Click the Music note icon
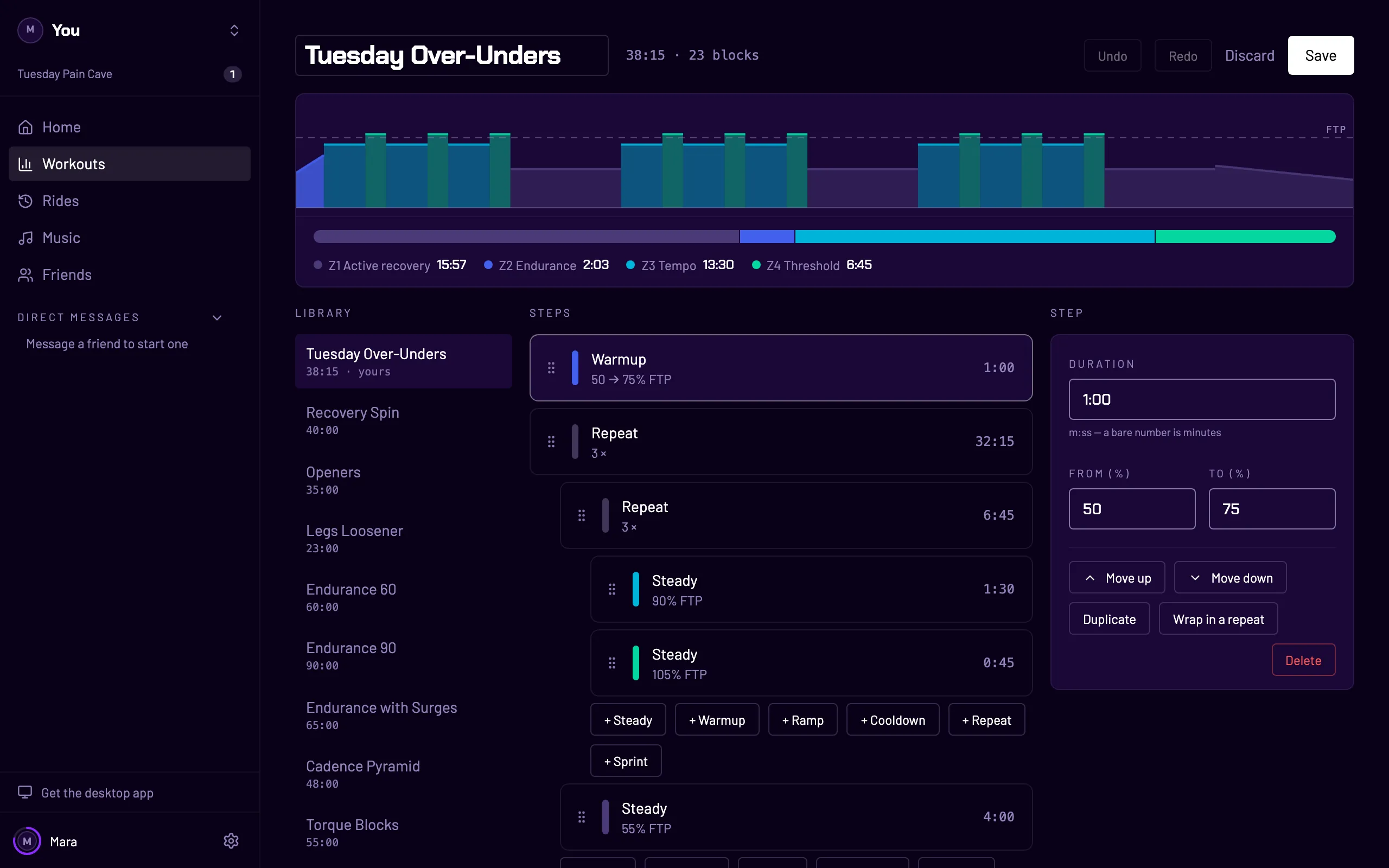 26,238
